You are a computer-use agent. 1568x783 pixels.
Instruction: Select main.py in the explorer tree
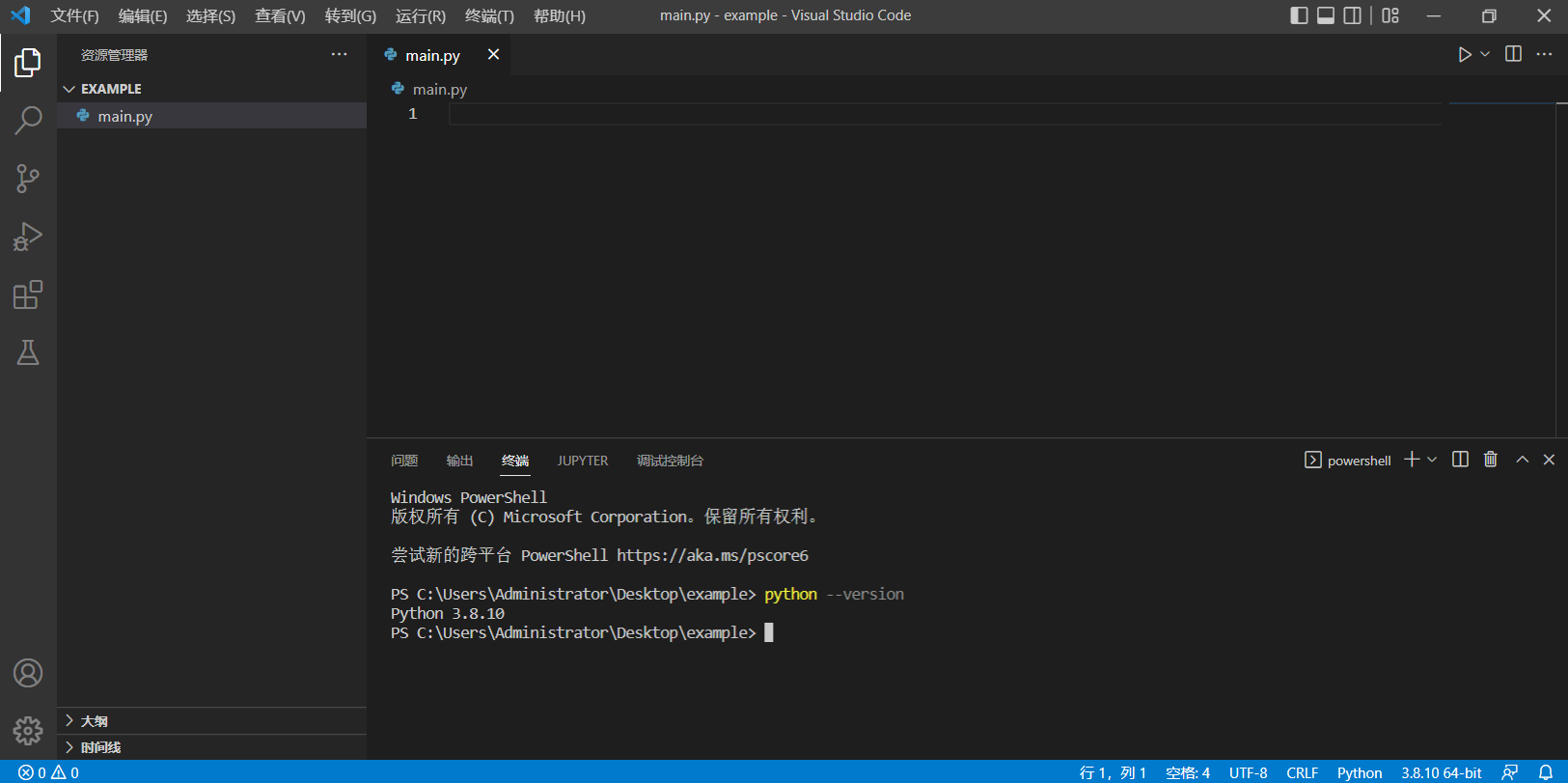[124, 116]
